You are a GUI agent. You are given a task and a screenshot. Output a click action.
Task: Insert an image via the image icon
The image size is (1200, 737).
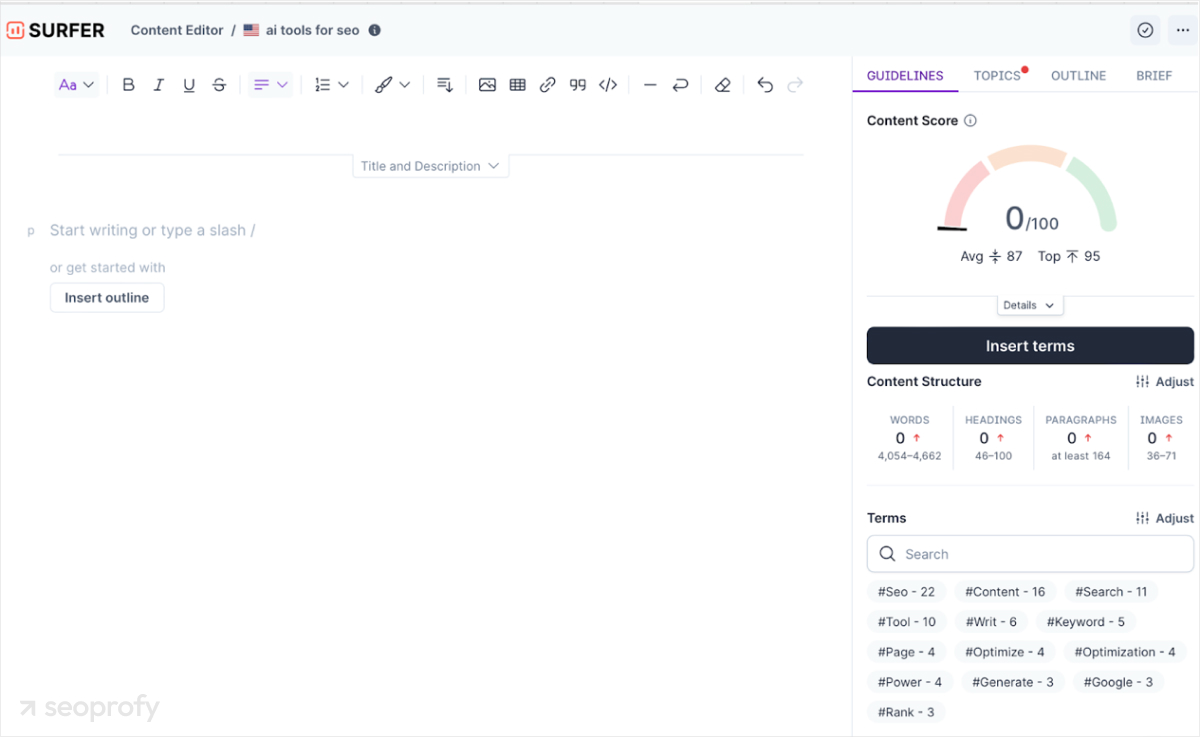pyautogui.click(x=487, y=85)
